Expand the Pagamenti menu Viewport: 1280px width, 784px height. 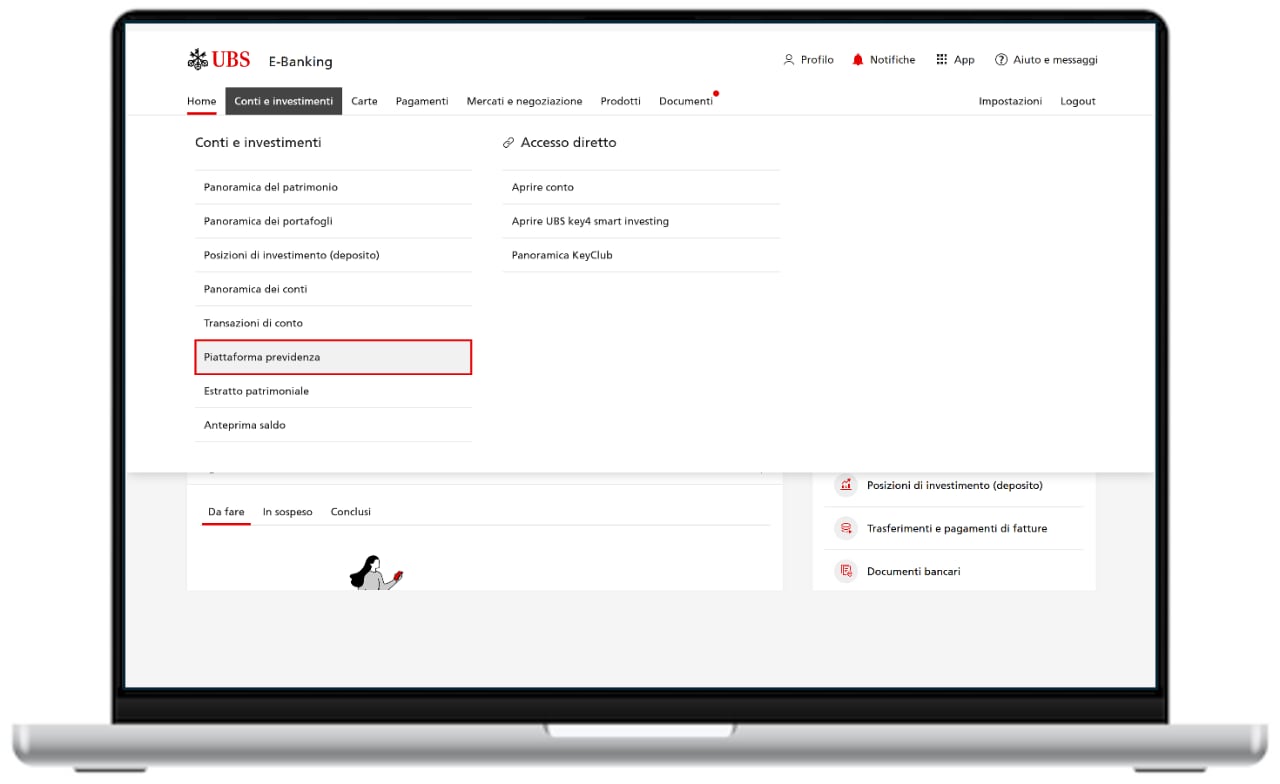tap(422, 101)
